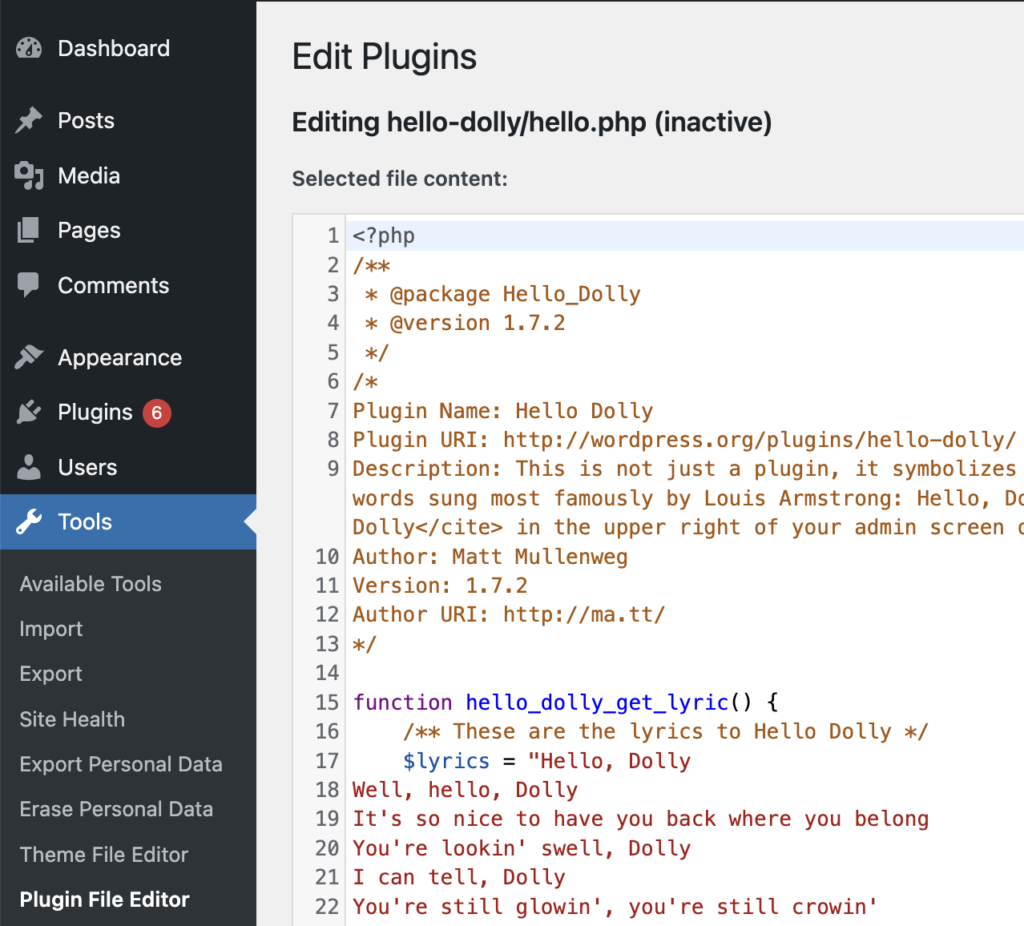Click the 'Editing hello-dolly/hello.php (inactive)' heading
Screen dimensions: 1024x926
coord(532,123)
